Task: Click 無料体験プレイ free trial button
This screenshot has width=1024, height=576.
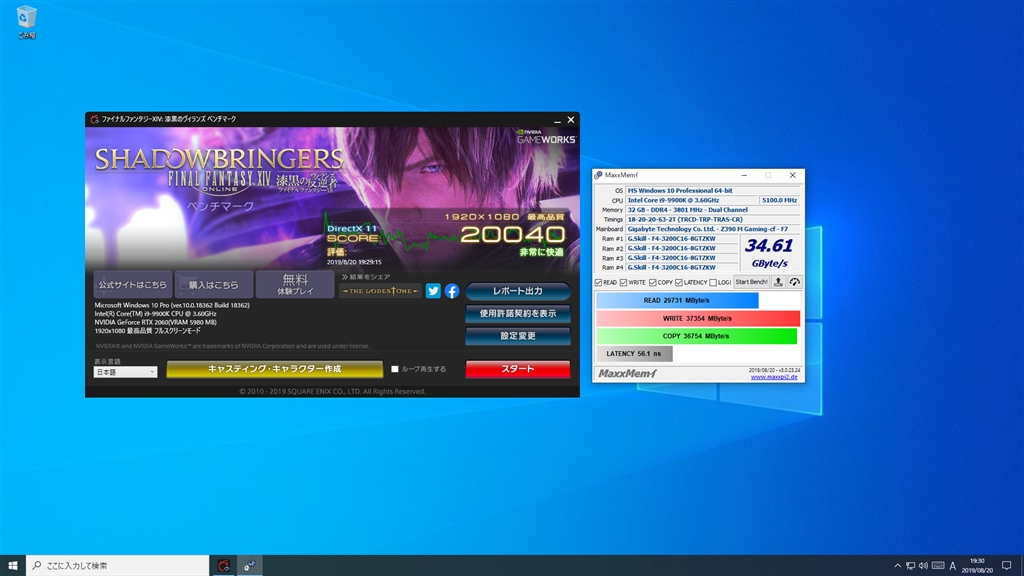Action: coord(295,285)
